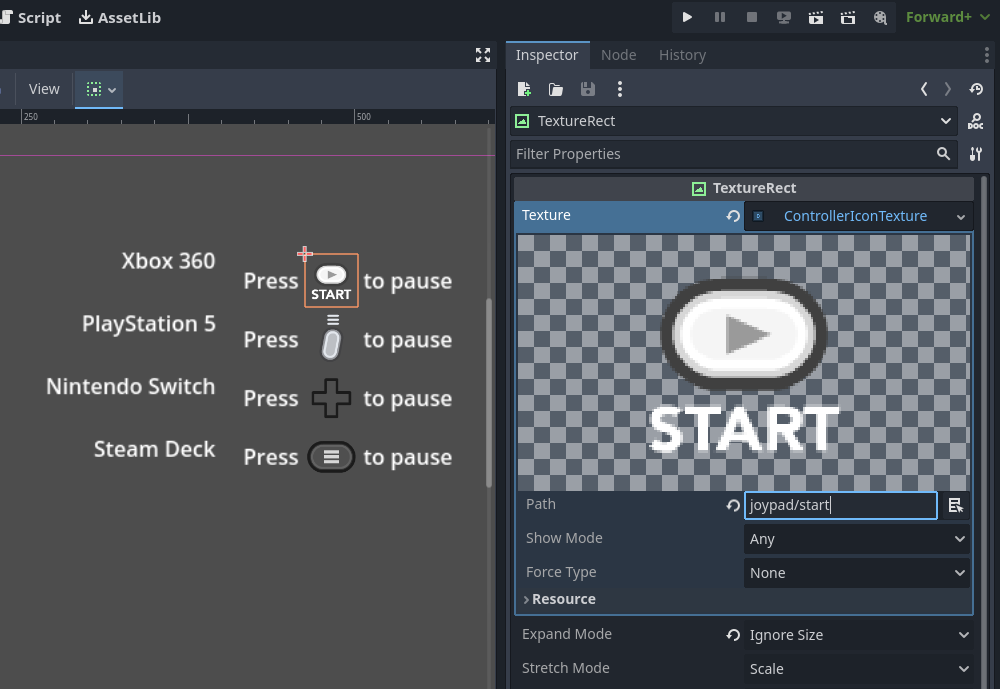Open the Force Type dropdown

[x=857, y=573]
